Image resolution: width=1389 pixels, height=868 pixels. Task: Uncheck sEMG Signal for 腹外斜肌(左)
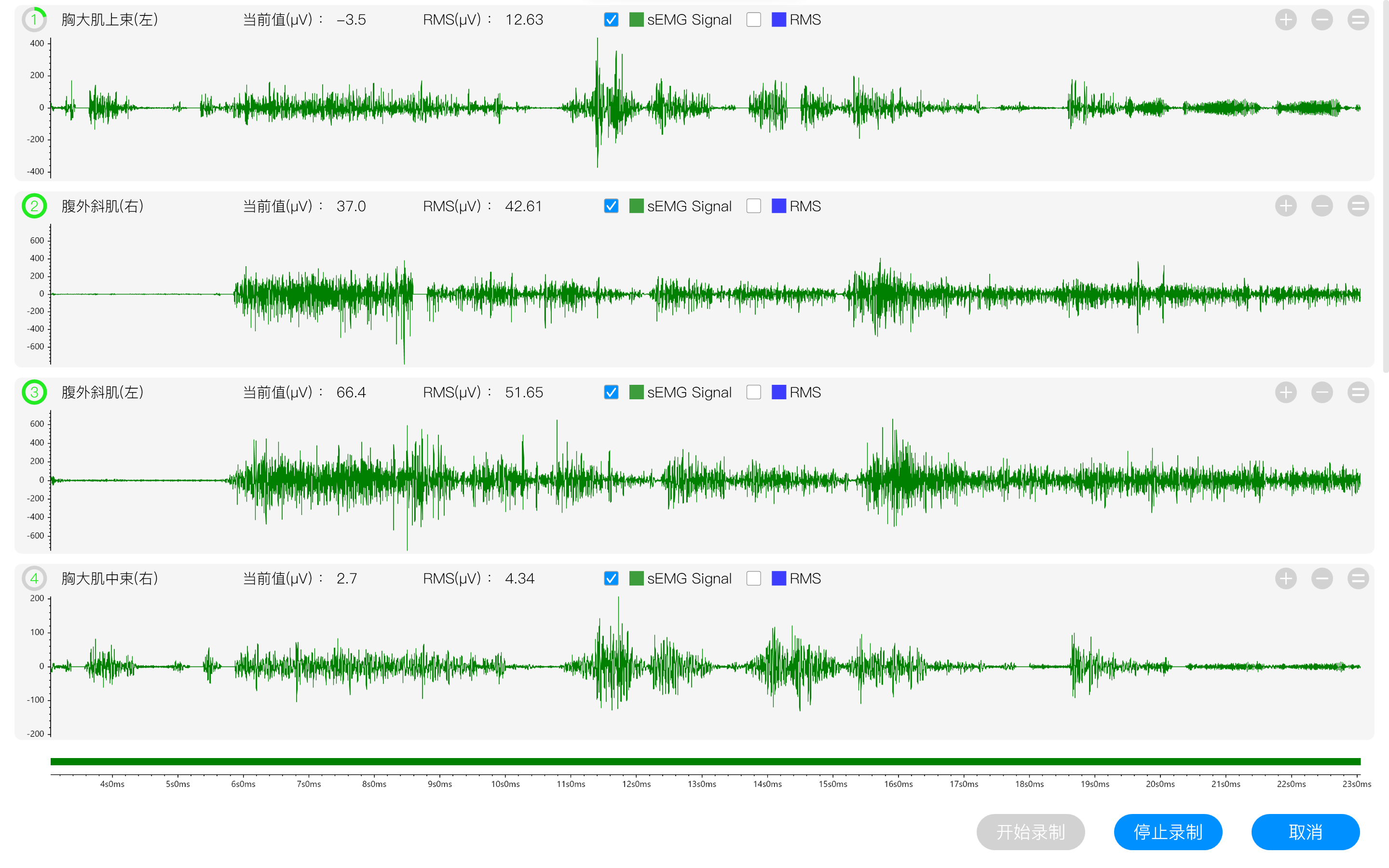611,392
